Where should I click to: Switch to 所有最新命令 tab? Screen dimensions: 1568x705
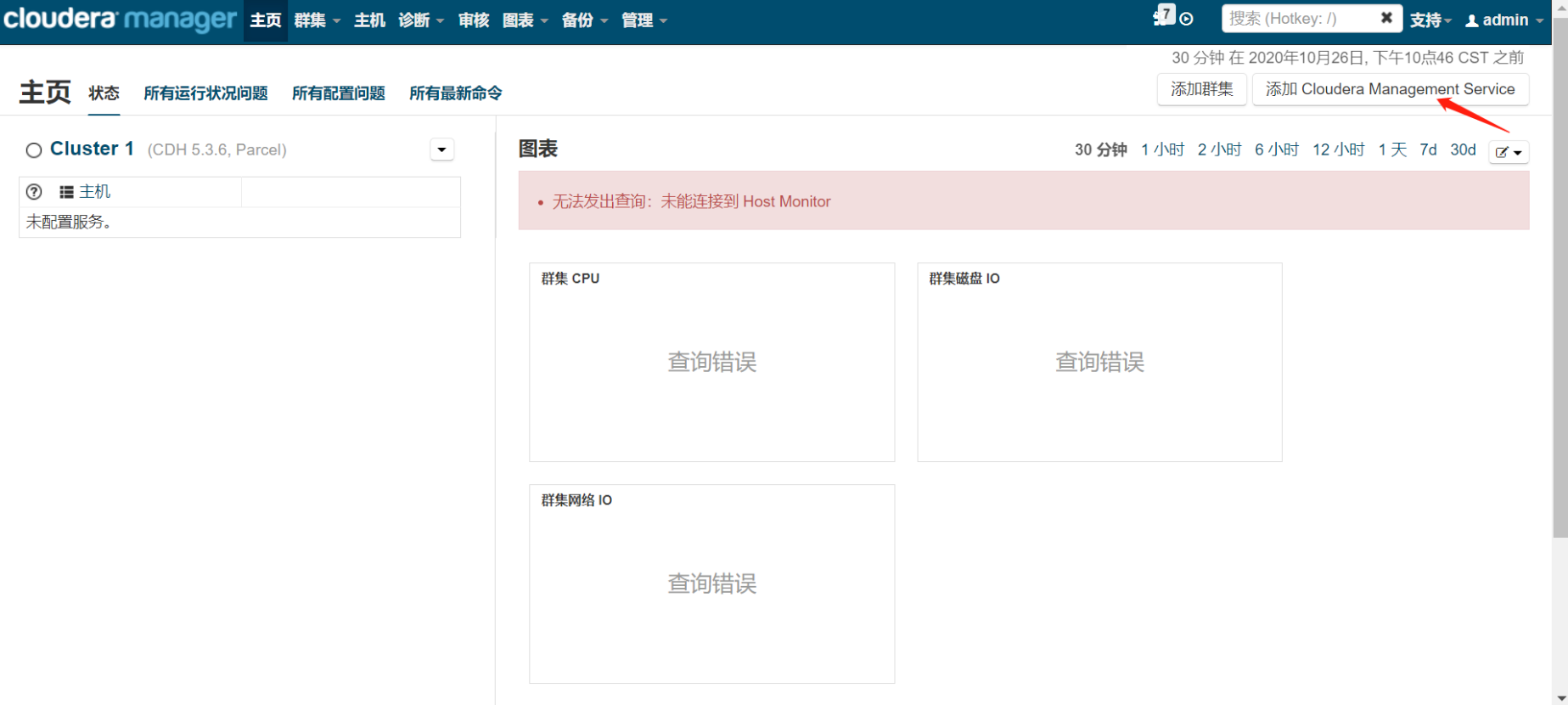click(456, 93)
